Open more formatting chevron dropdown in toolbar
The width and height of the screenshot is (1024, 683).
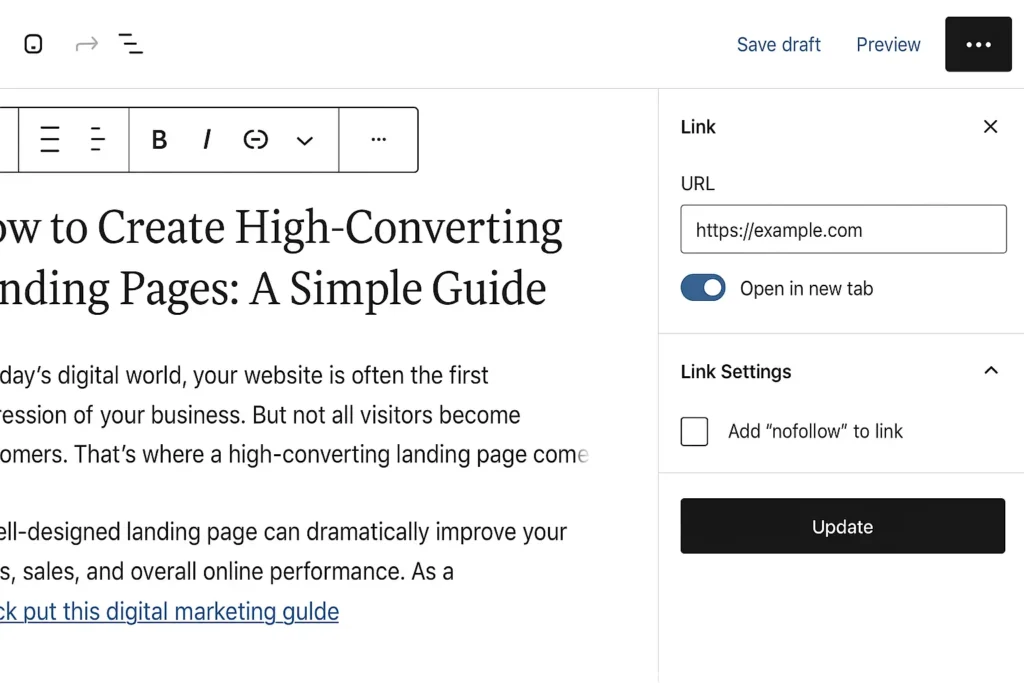(305, 140)
